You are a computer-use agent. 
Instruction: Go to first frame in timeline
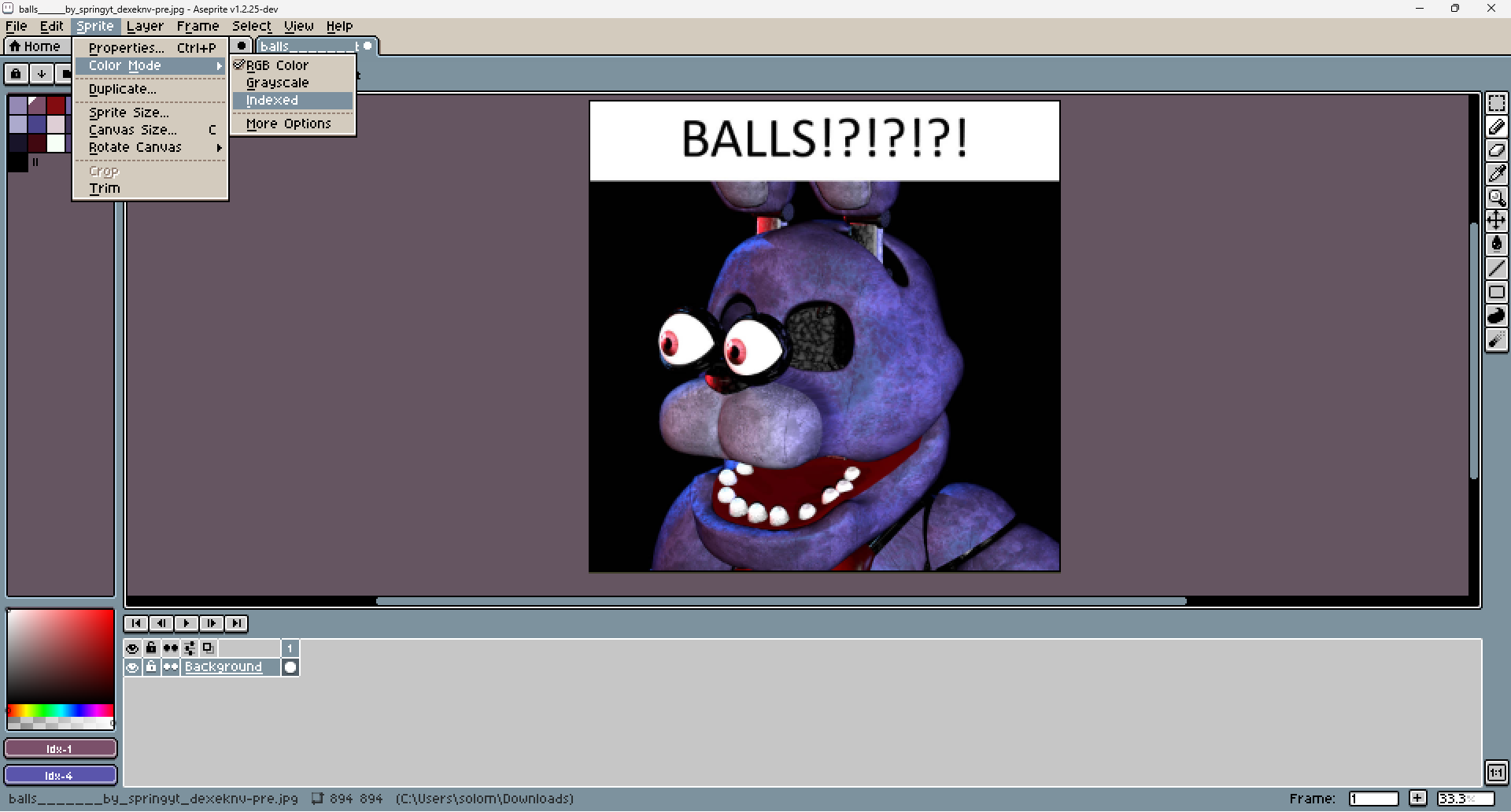coord(136,623)
